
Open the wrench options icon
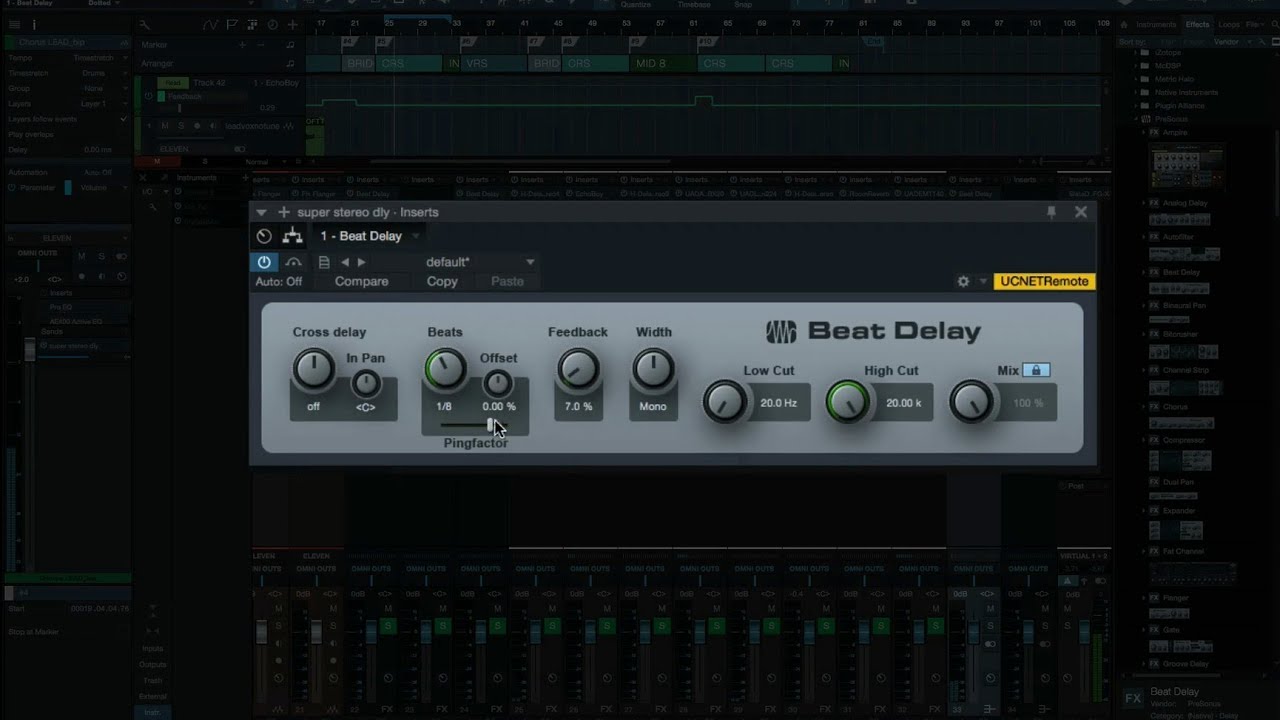144,24
